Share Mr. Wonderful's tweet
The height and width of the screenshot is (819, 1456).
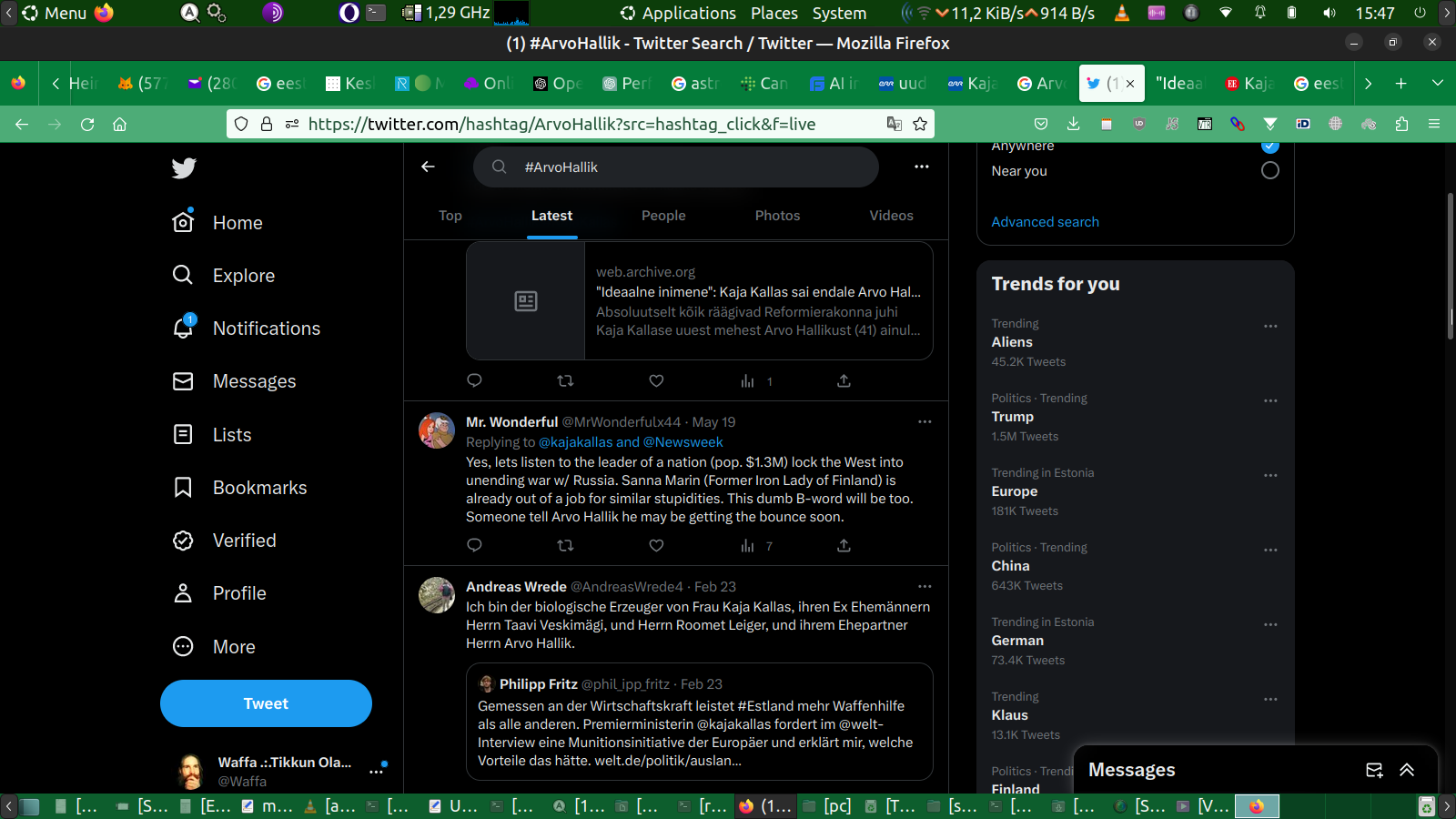[844, 545]
